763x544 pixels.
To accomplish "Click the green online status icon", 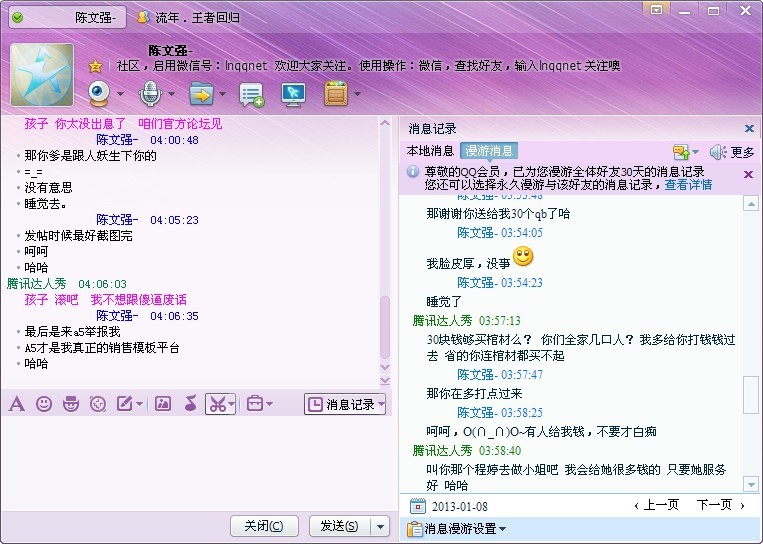I will coord(18,18).
